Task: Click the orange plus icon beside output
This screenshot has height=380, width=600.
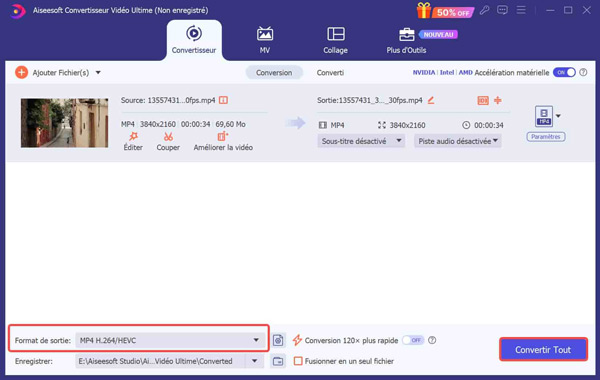Action: click(x=498, y=100)
